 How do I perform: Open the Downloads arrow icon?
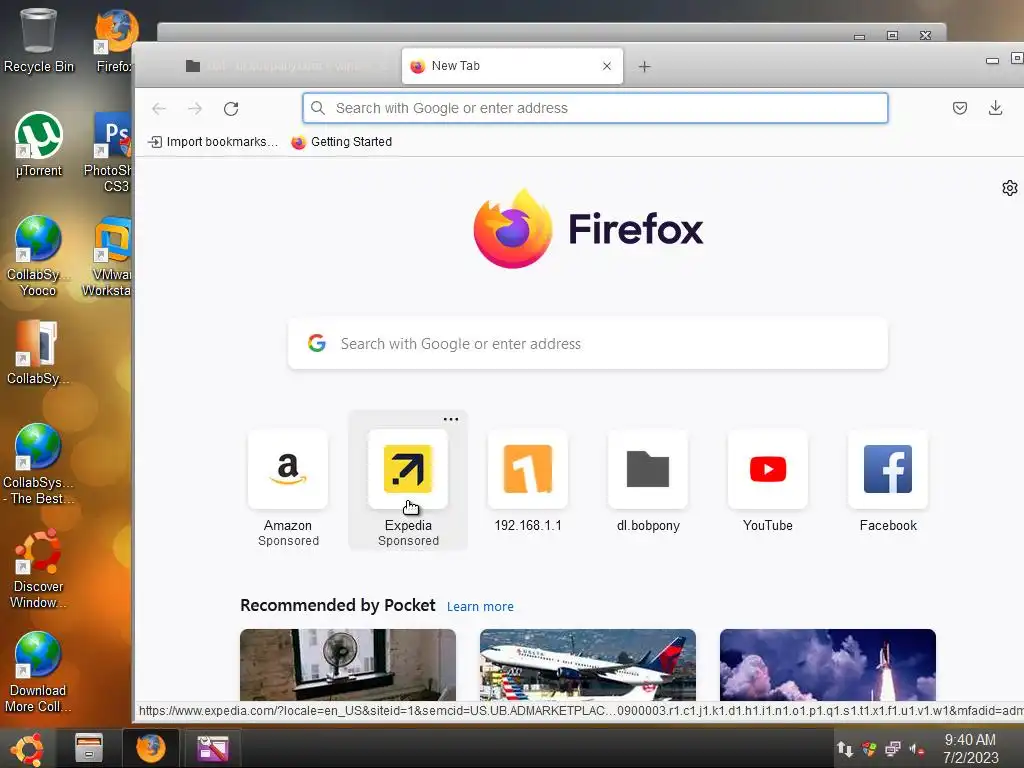click(995, 108)
